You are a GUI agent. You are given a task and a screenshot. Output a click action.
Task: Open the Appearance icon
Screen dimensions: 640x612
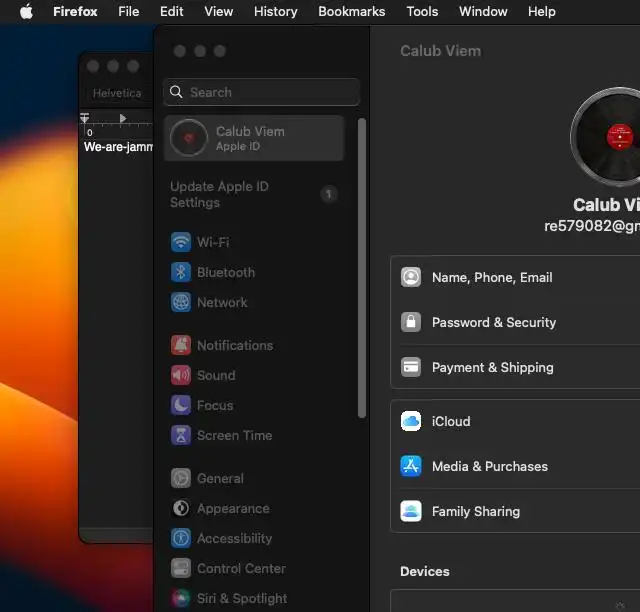[x=181, y=509]
